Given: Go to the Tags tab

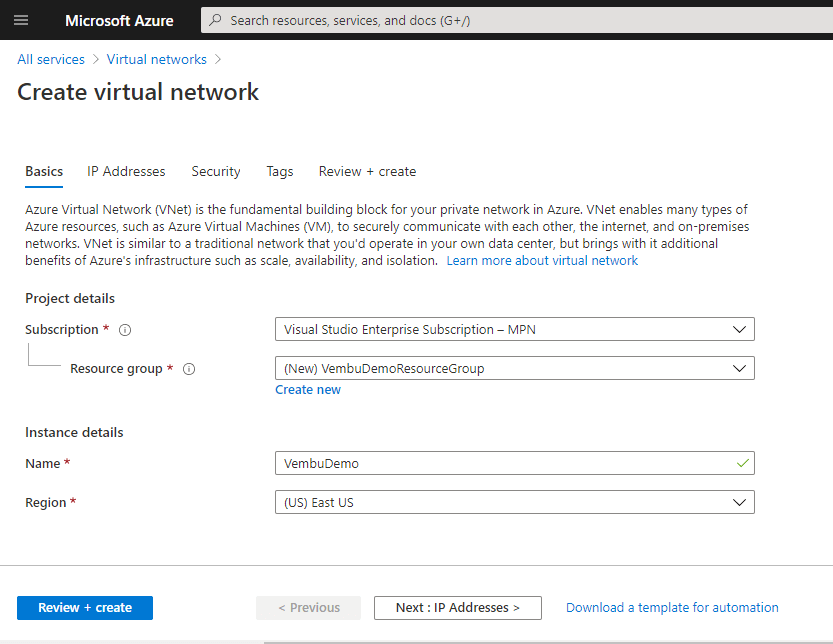Looking at the screenshot, I should coord(280,172).
